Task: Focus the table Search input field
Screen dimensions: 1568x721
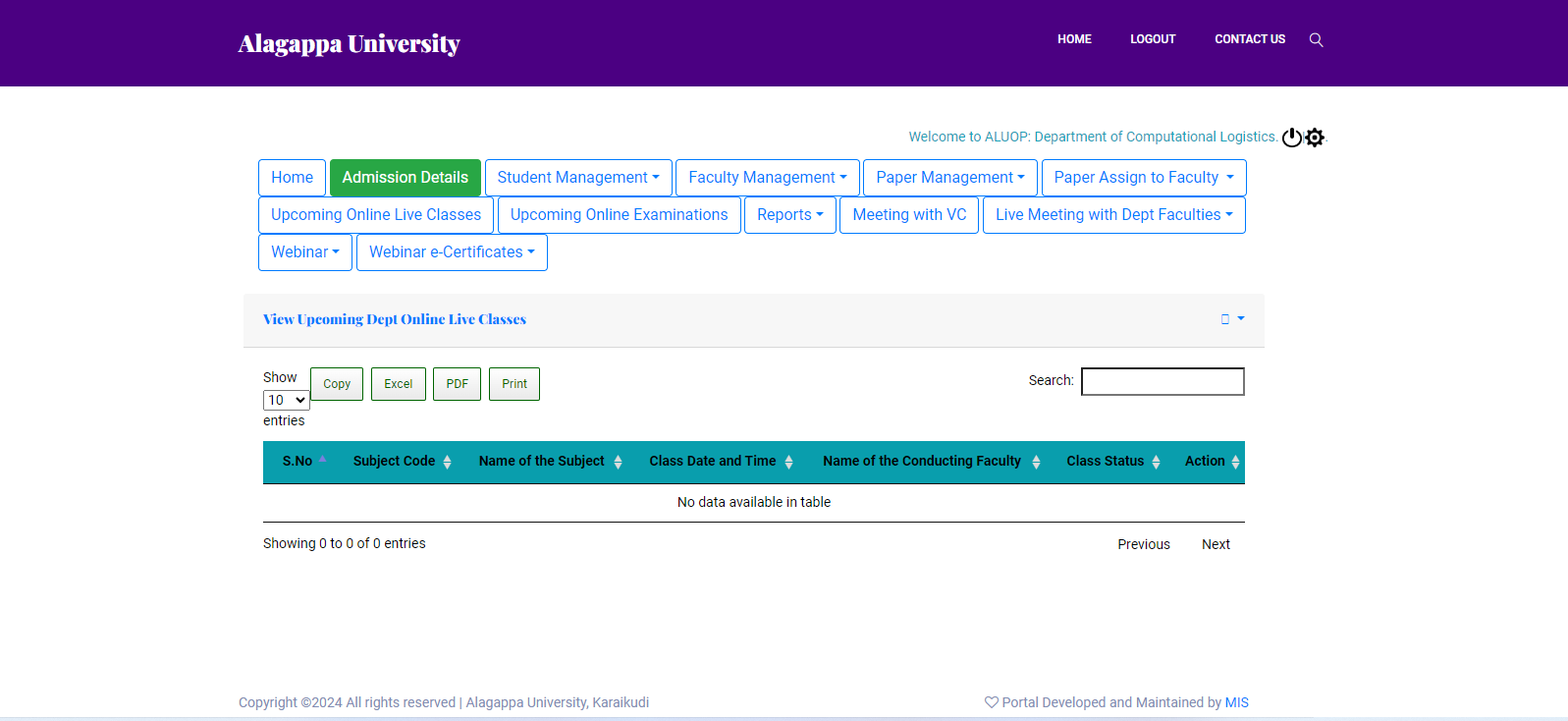Action: 1162,381
